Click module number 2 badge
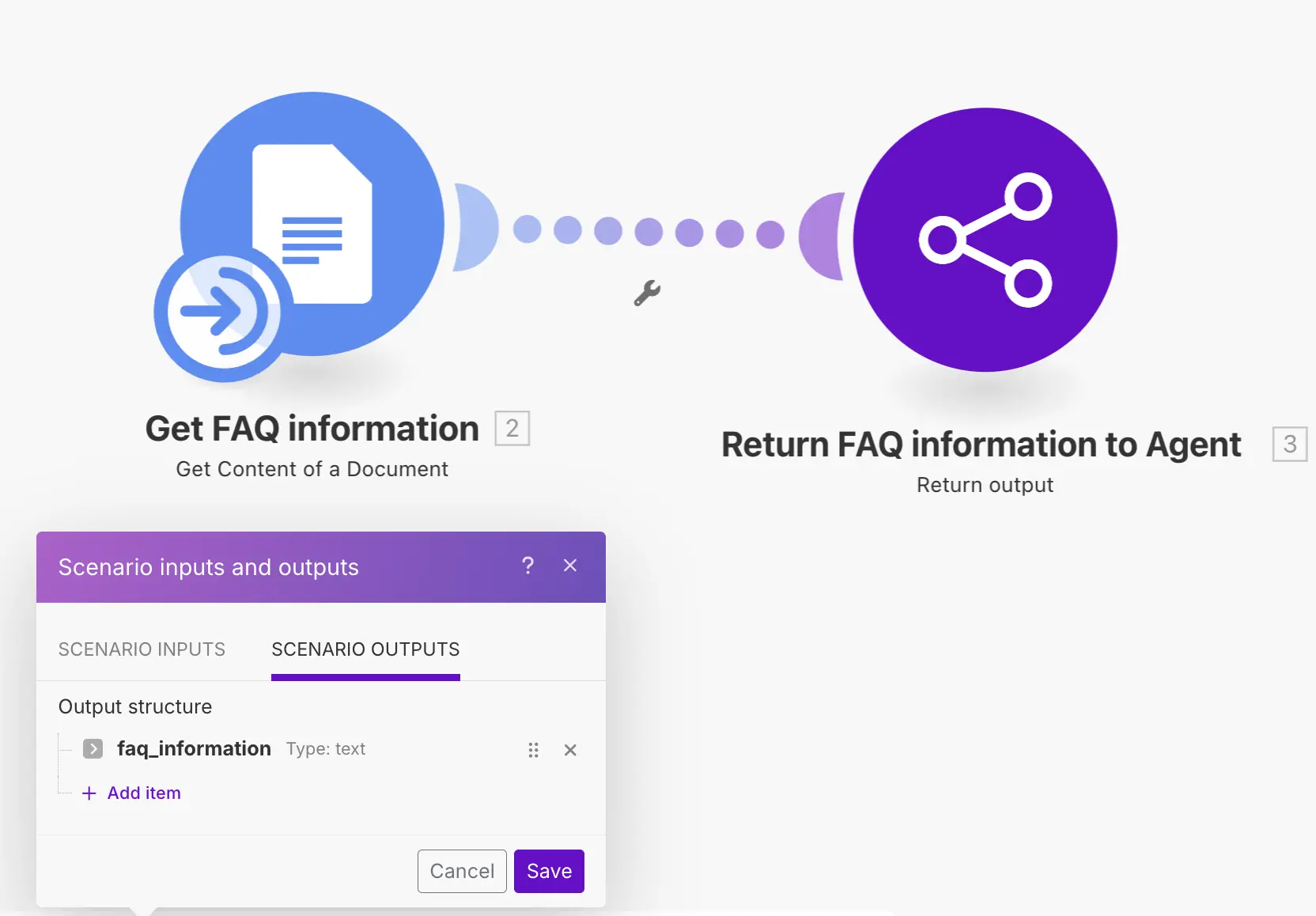Viewport: 1316px width, 916px height. (x=512, y=429)
